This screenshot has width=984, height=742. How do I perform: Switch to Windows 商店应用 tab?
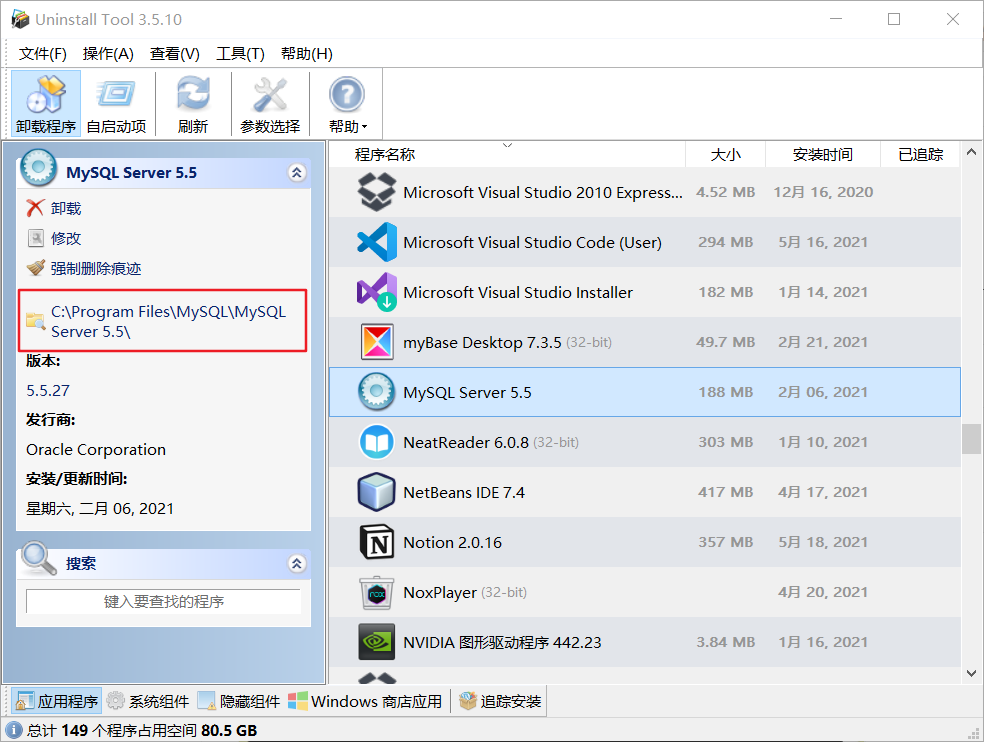(x=365, y=701)
